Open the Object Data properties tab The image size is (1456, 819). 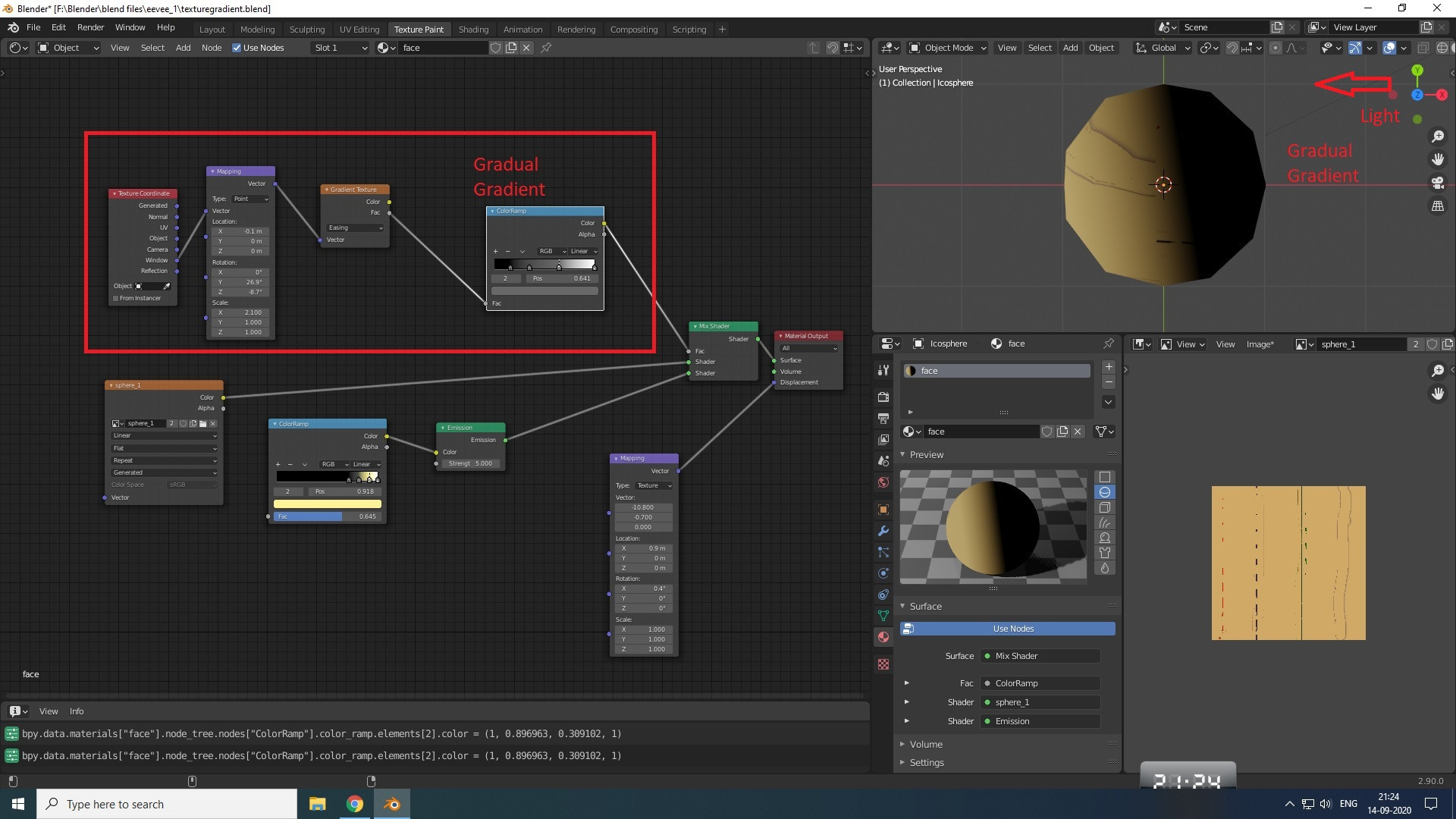click(x=883, y=615)
